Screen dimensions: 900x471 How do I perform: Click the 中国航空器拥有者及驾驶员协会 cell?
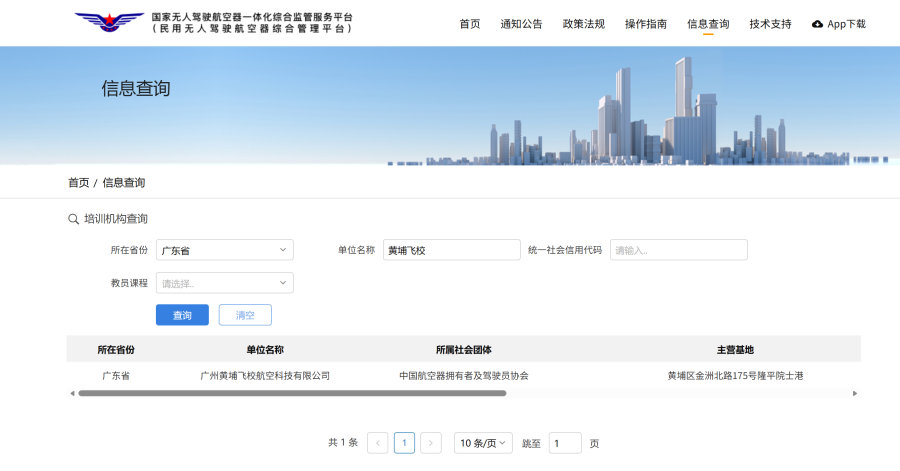tap(464, 376)
